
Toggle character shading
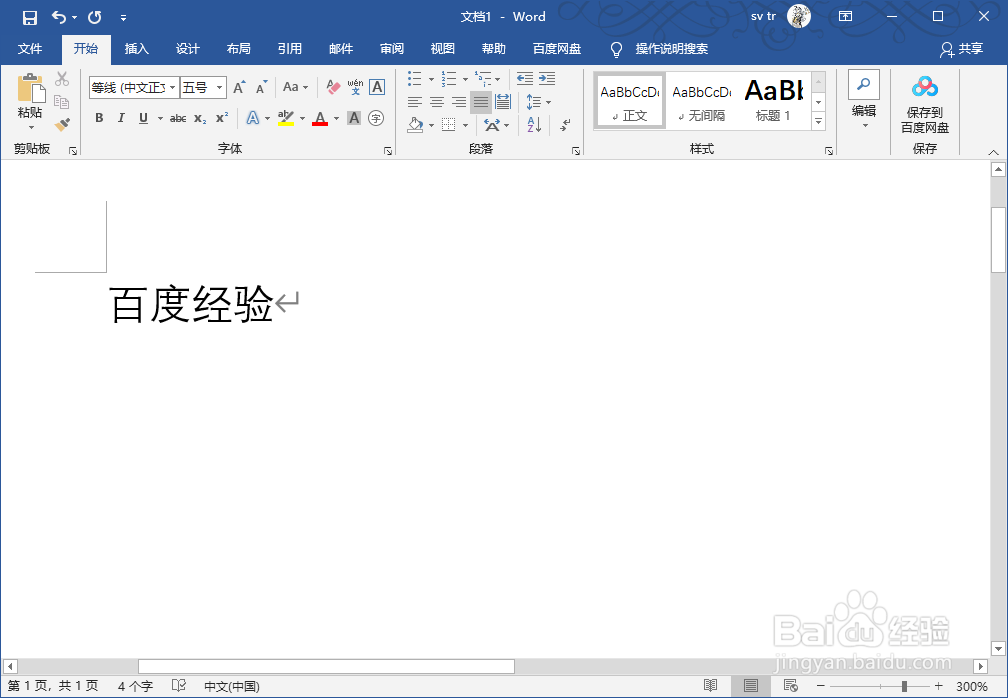(x=354, y=118)
